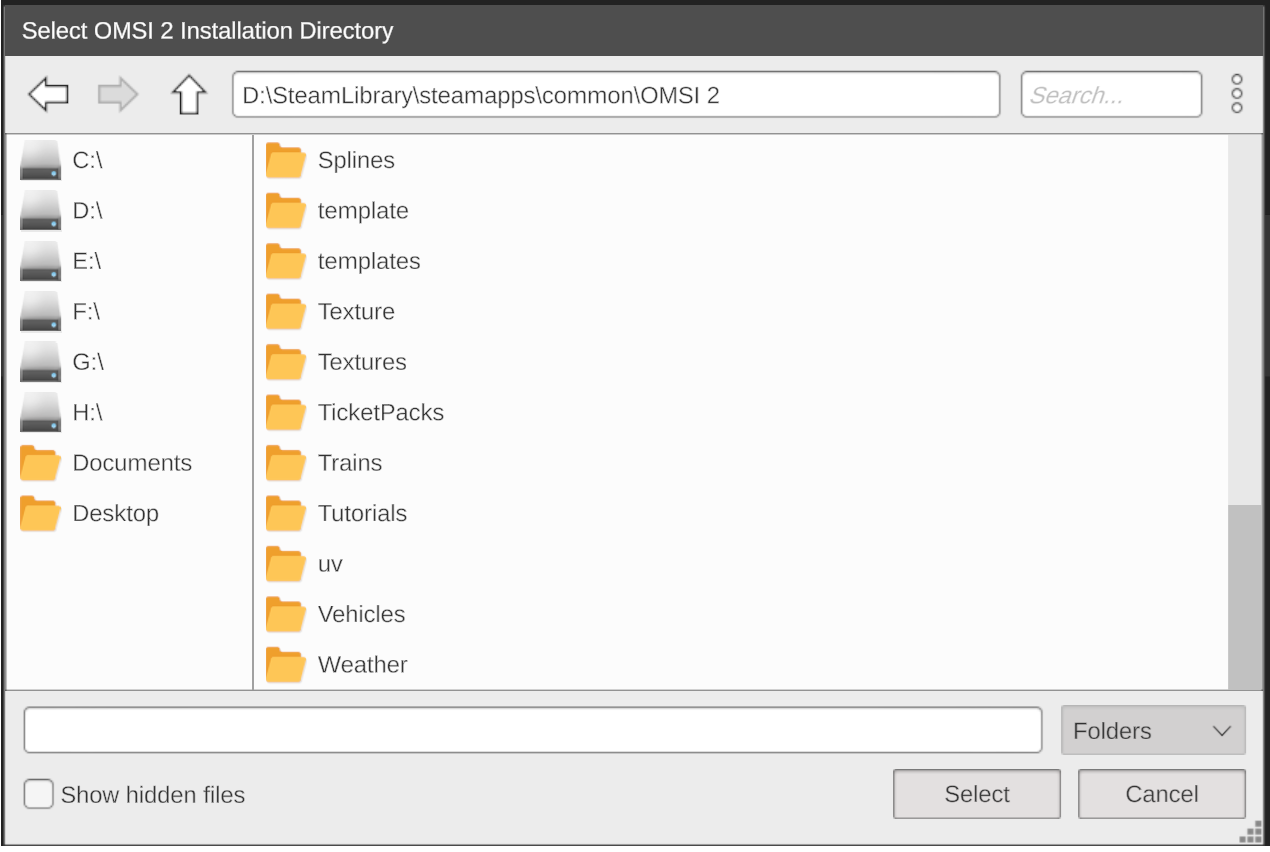This screenshot has height=852, width=1270.
Task: Select the D:\ drive icon
Action: (x=41, y=210)
